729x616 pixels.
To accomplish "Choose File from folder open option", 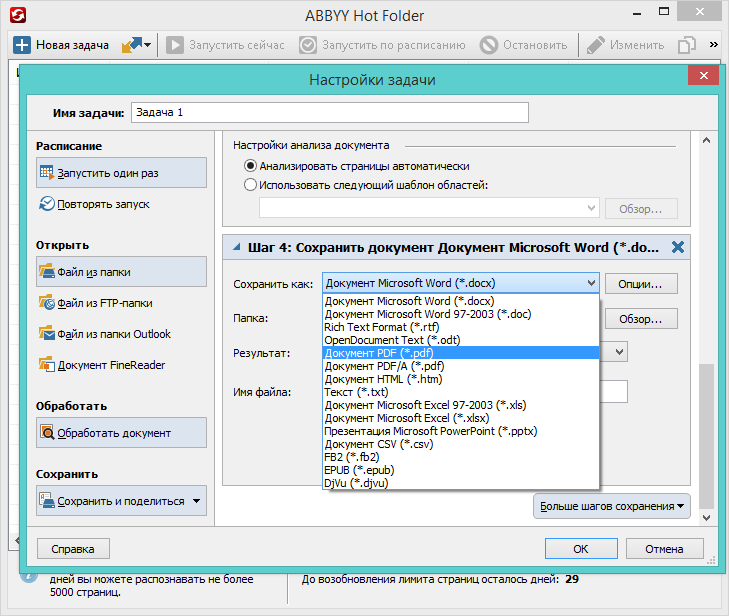I will tap(121, 272).
